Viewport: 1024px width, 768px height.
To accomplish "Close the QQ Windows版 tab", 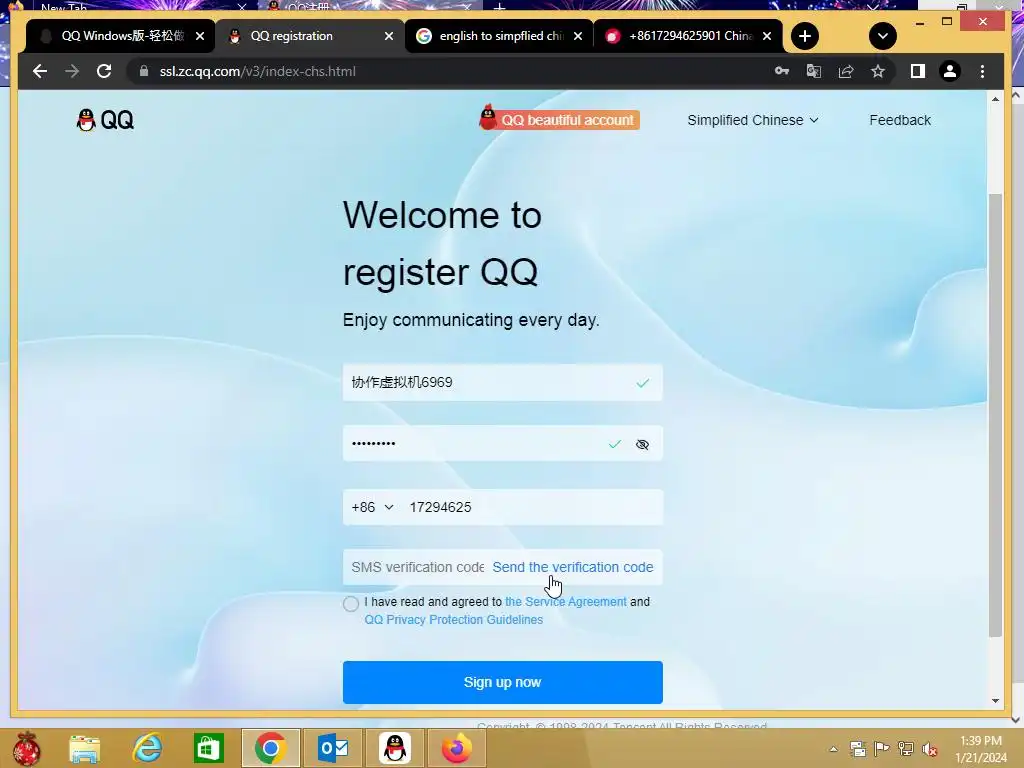I will tap(200, 36).
